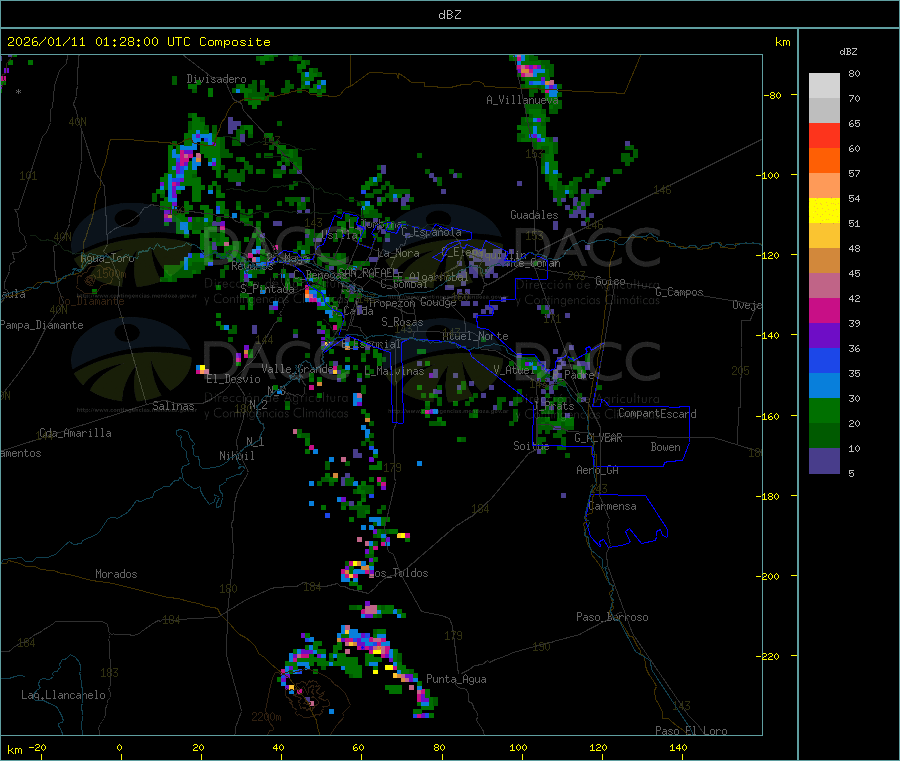Select the red 65 dBZ legend swatch
Screen dimensions: 900x761
(x=824, y=136)
